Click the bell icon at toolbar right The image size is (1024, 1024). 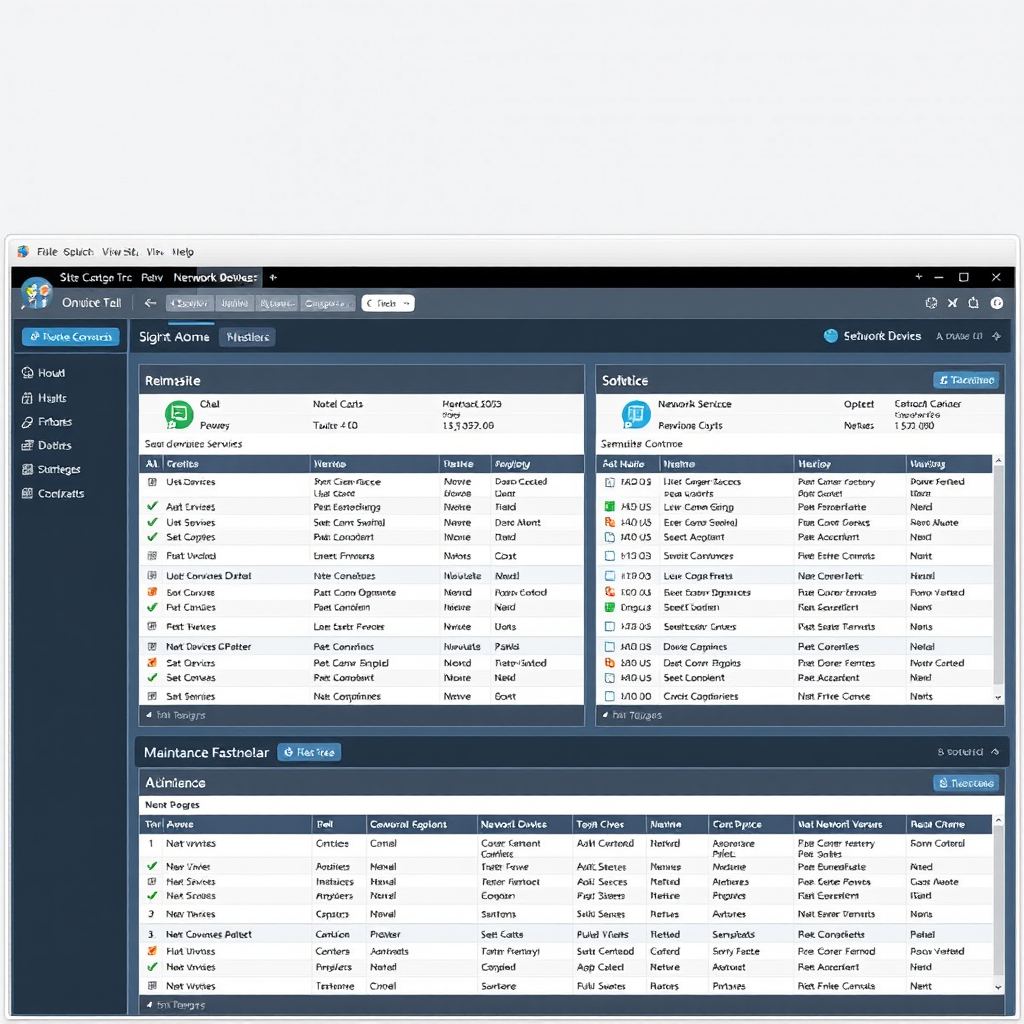pyautogui.click(x=974, y=303)
